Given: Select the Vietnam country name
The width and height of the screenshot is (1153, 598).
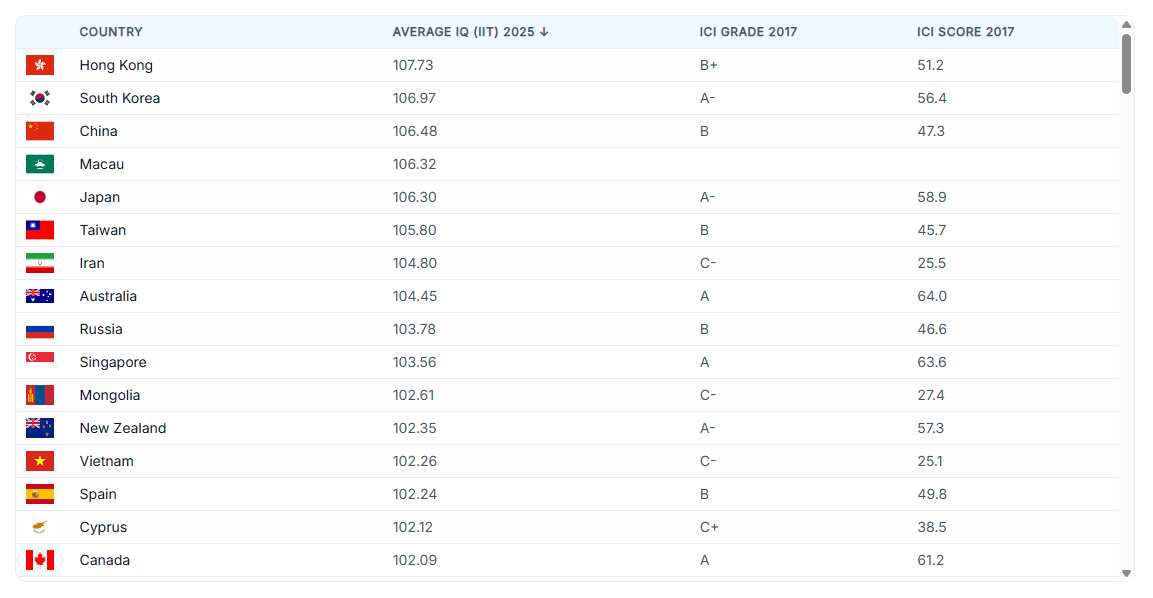Looking at the screenshot, I should 107,461.
